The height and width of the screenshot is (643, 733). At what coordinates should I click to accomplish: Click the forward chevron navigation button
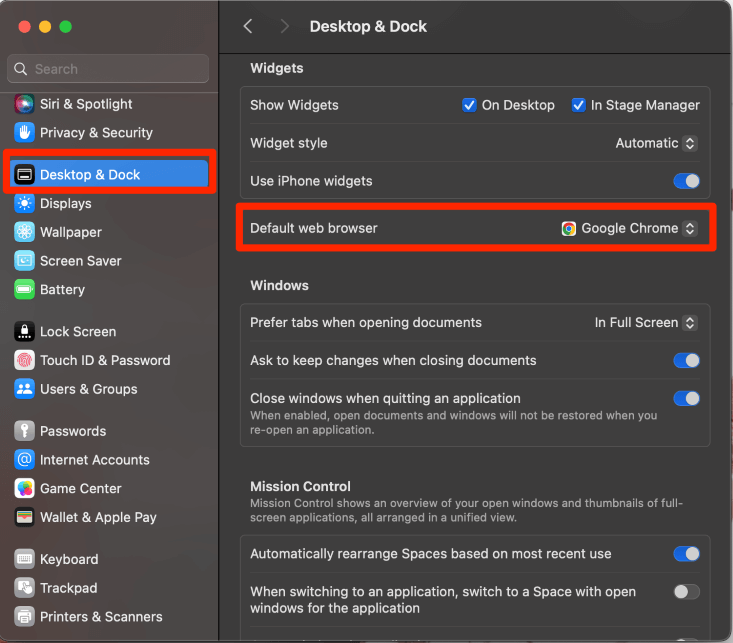285,27
